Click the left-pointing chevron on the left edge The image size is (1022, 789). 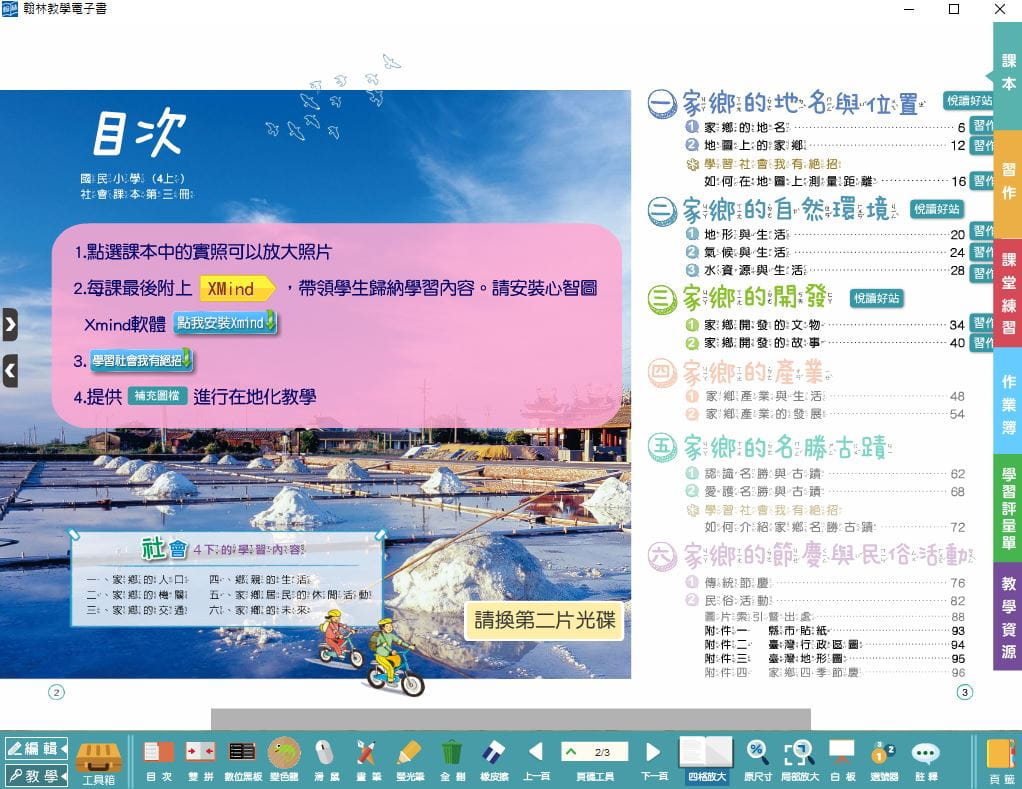point(10,371)
